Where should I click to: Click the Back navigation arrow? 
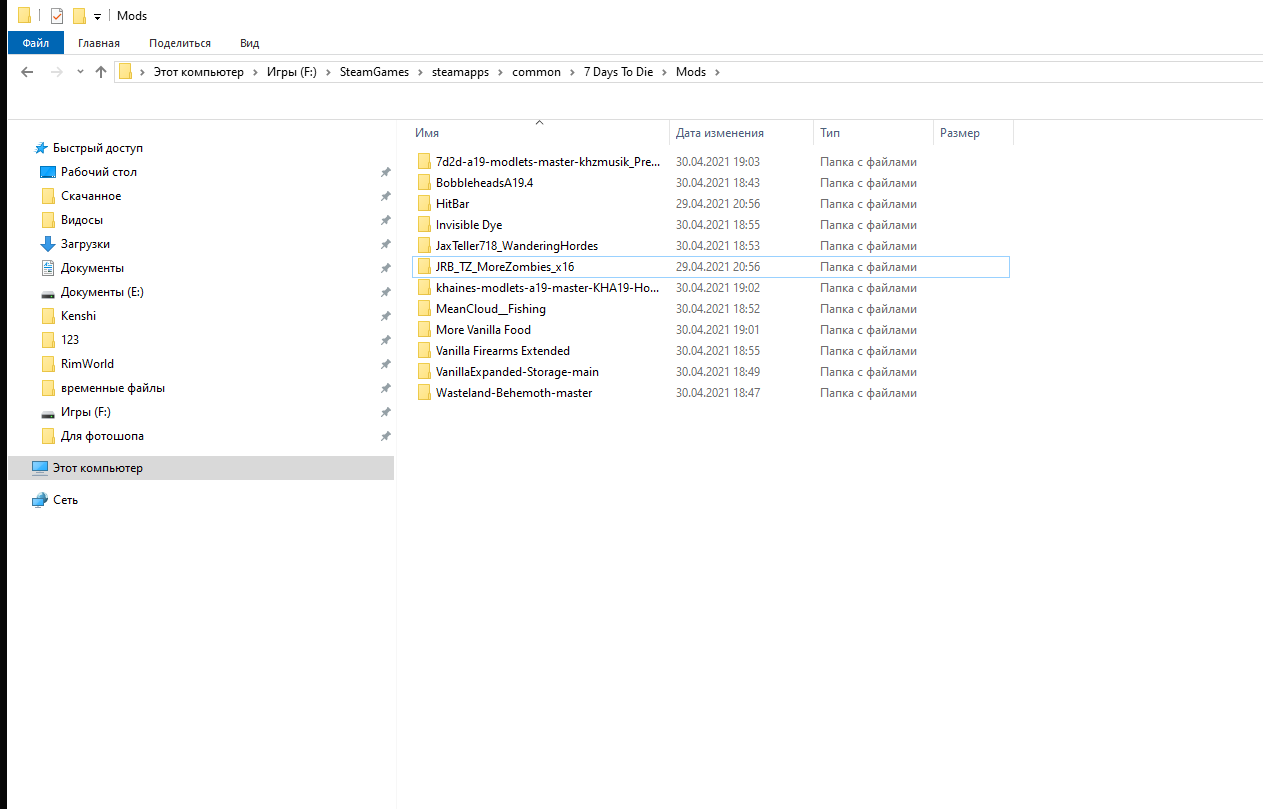[27, 72]
